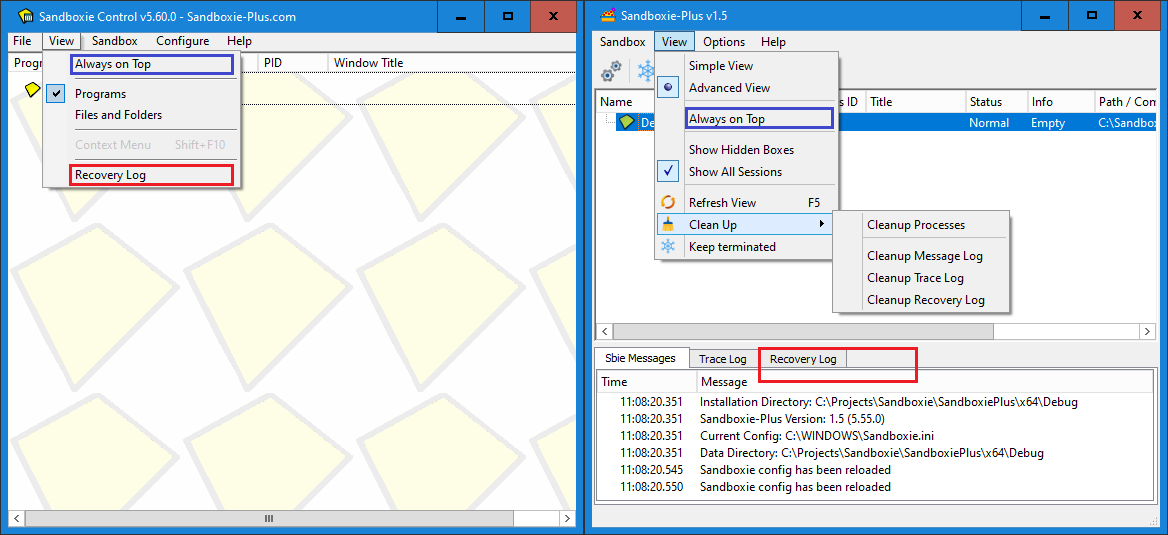1168x535 pixels.
Task: Click the gears settings icon in Sandboxie-Plus toolbar
Action: click(611, 71)
